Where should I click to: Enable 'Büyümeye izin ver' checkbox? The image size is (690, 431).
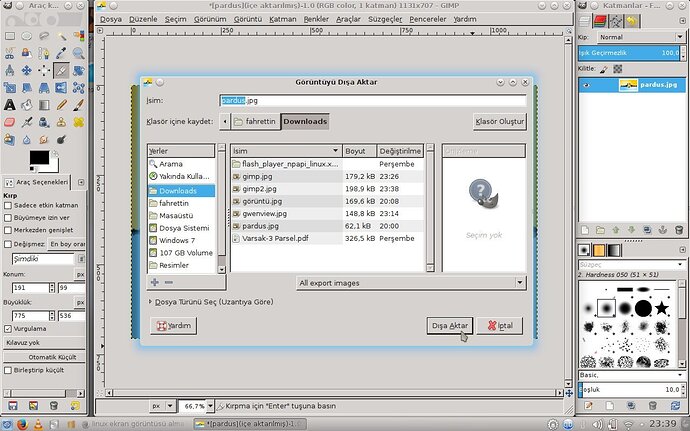7,217
